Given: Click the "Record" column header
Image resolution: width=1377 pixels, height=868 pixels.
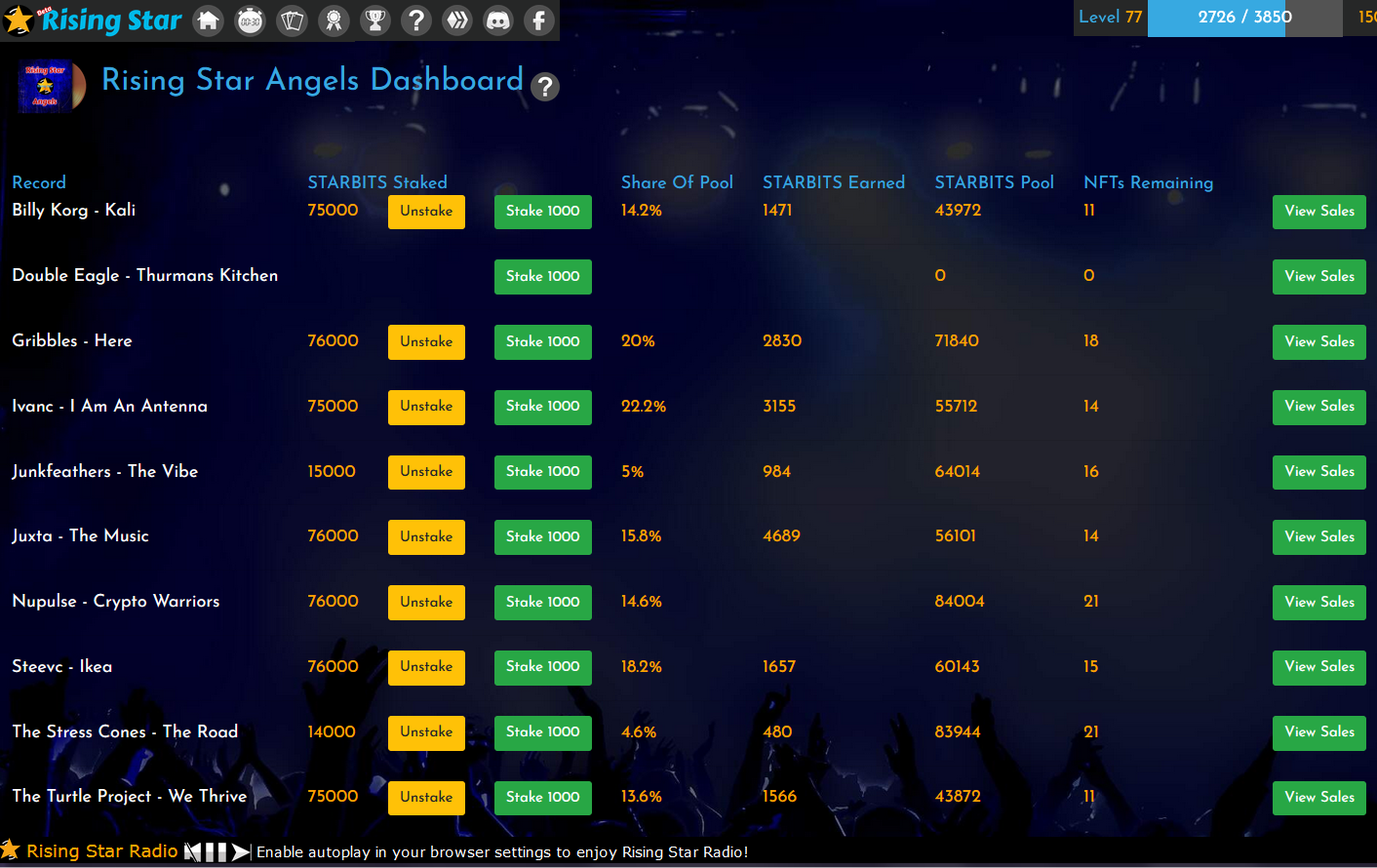Looking at the screenshot, I should click(39, 182).
